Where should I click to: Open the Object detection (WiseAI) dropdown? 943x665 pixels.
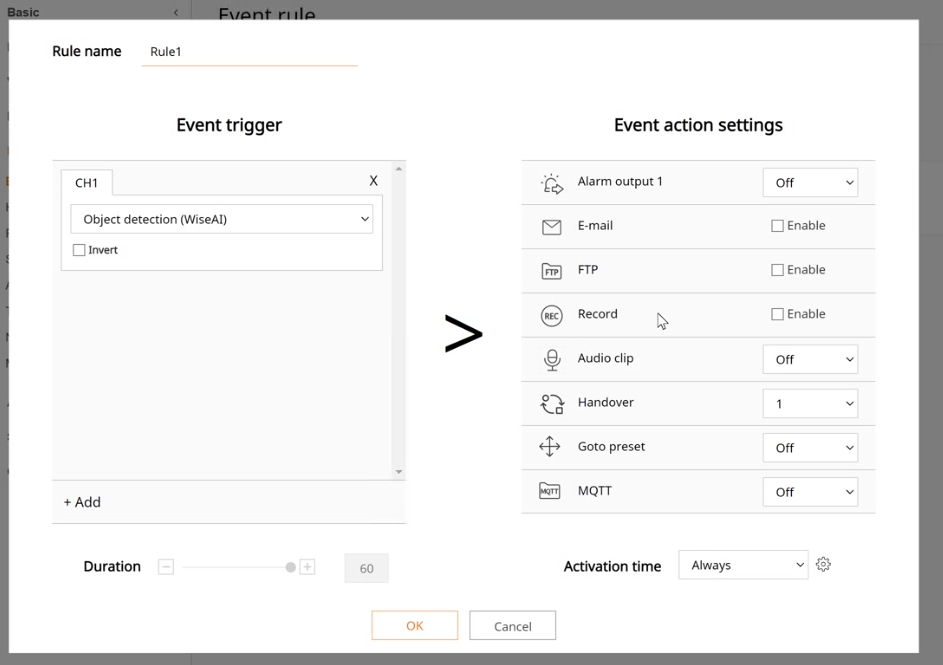pyautogui.click(x=221, y=219)
